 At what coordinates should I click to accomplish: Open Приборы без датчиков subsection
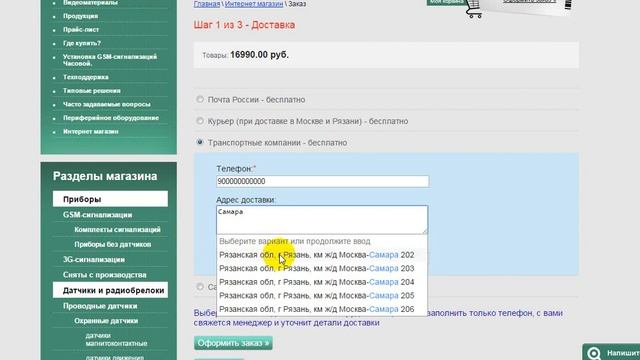pos(113,244)
